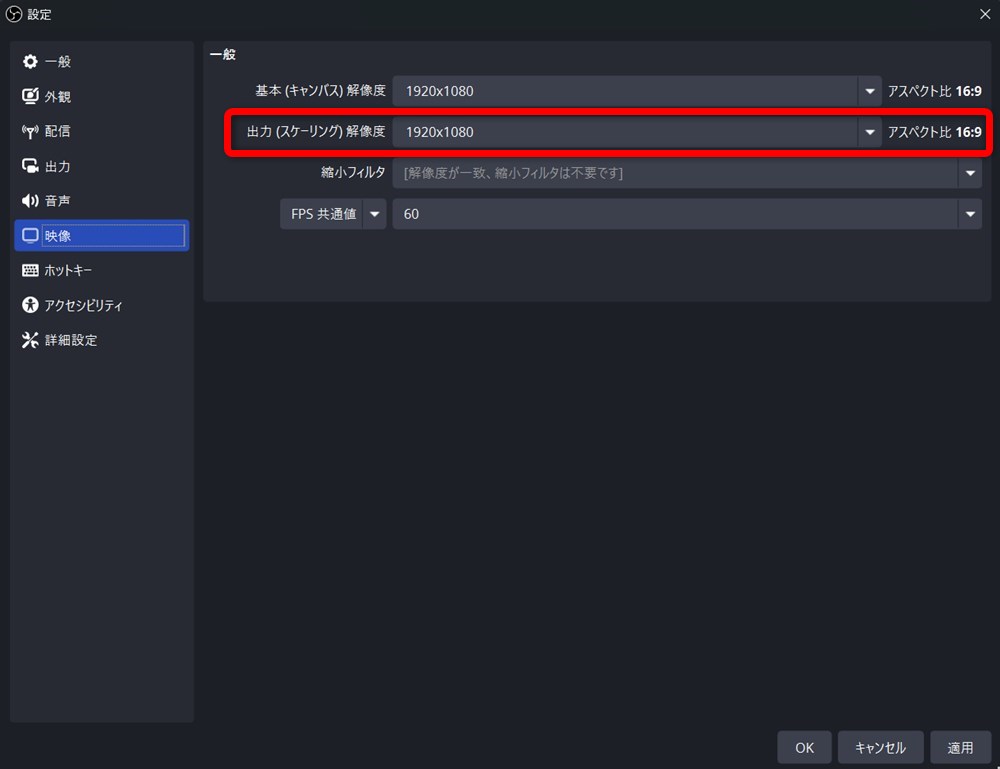
Task: Expand the FPS value 60 dropdown arrow
Action: tap(970, 214)
